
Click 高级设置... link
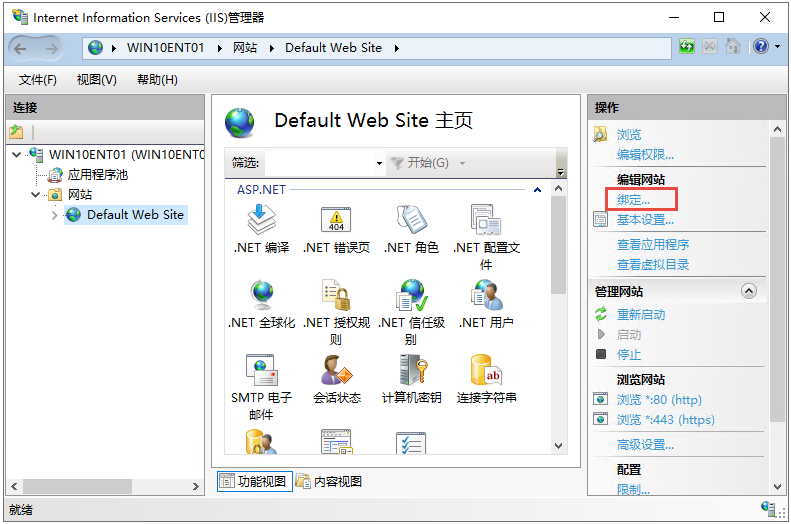(x=645, y=445)
